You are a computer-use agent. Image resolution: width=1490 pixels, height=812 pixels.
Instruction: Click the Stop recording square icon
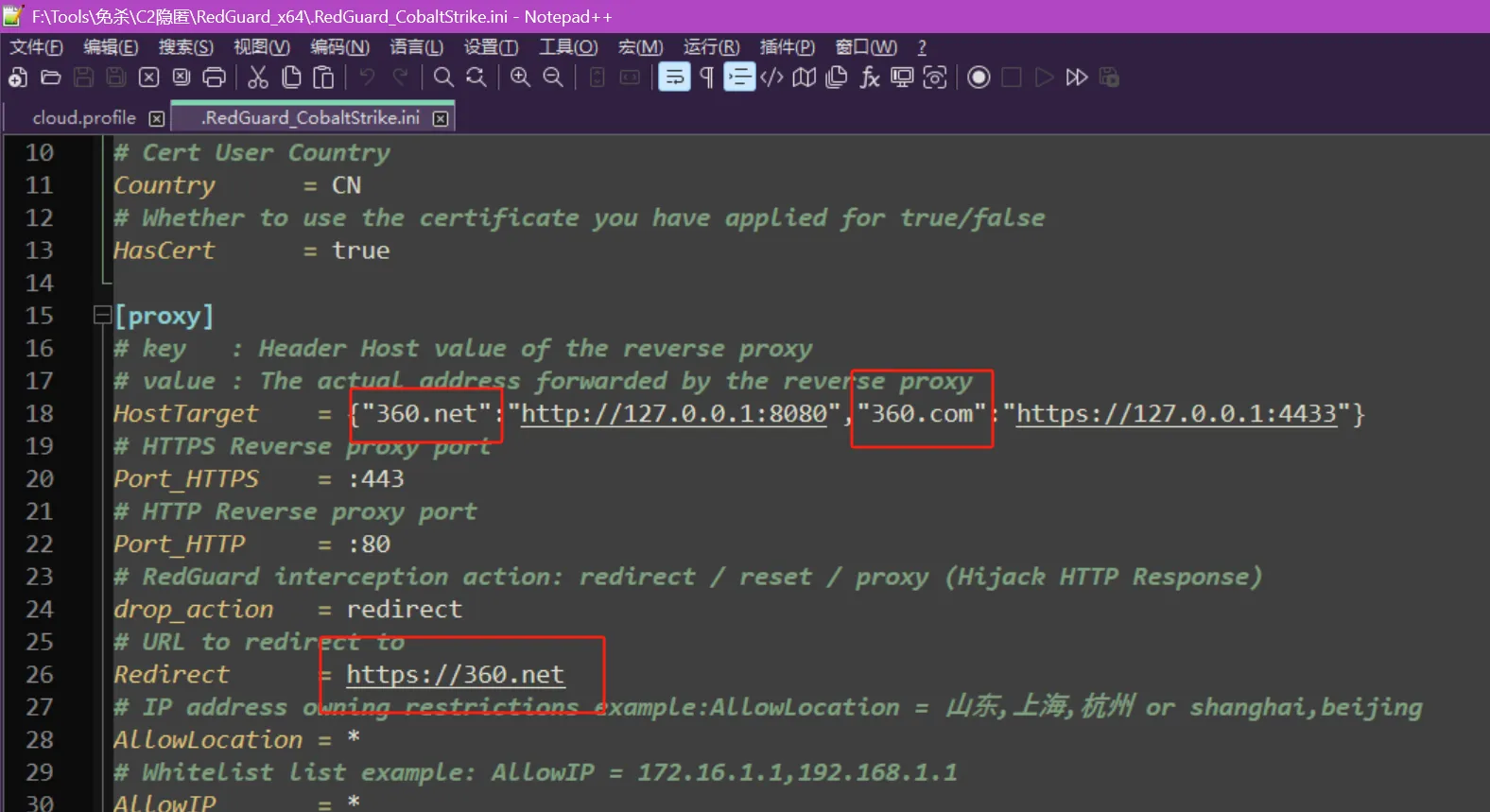[x=1012, y=78]
